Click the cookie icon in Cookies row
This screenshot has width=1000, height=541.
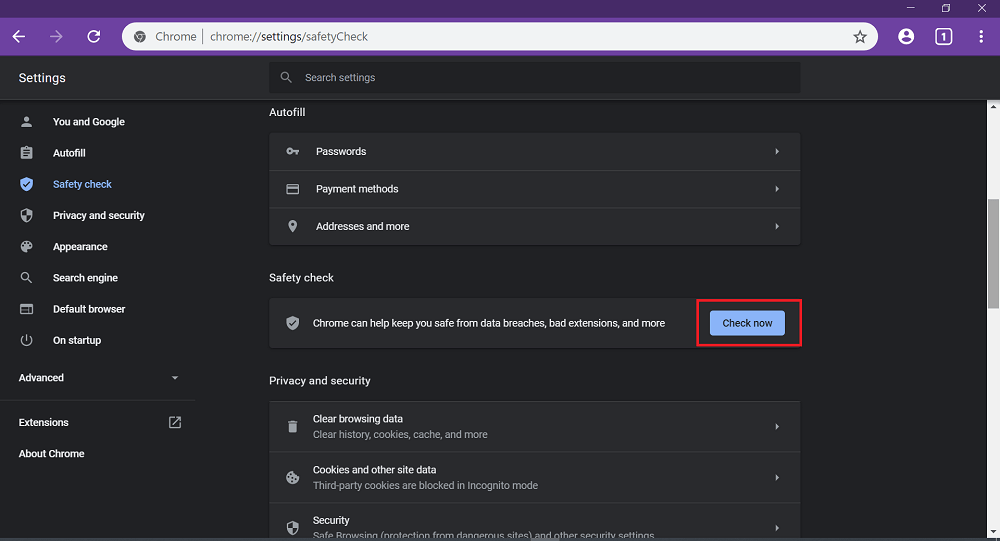293,478
